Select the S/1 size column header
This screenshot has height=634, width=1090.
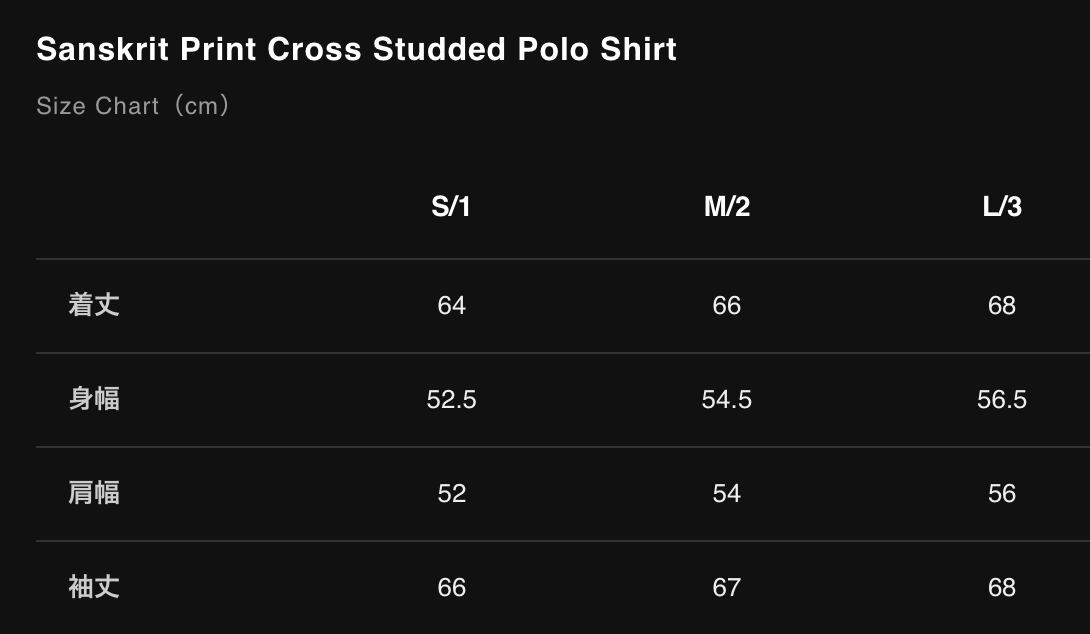[451, 207]
